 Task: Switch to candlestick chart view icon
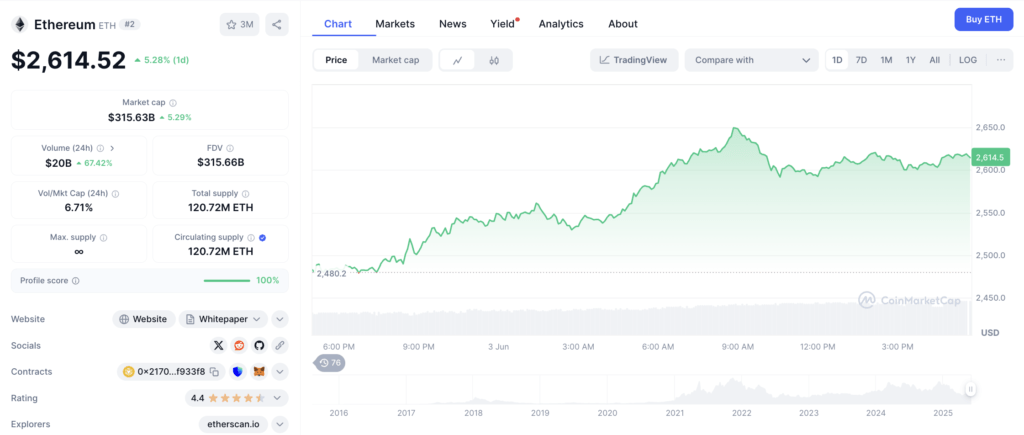point(494,60)
